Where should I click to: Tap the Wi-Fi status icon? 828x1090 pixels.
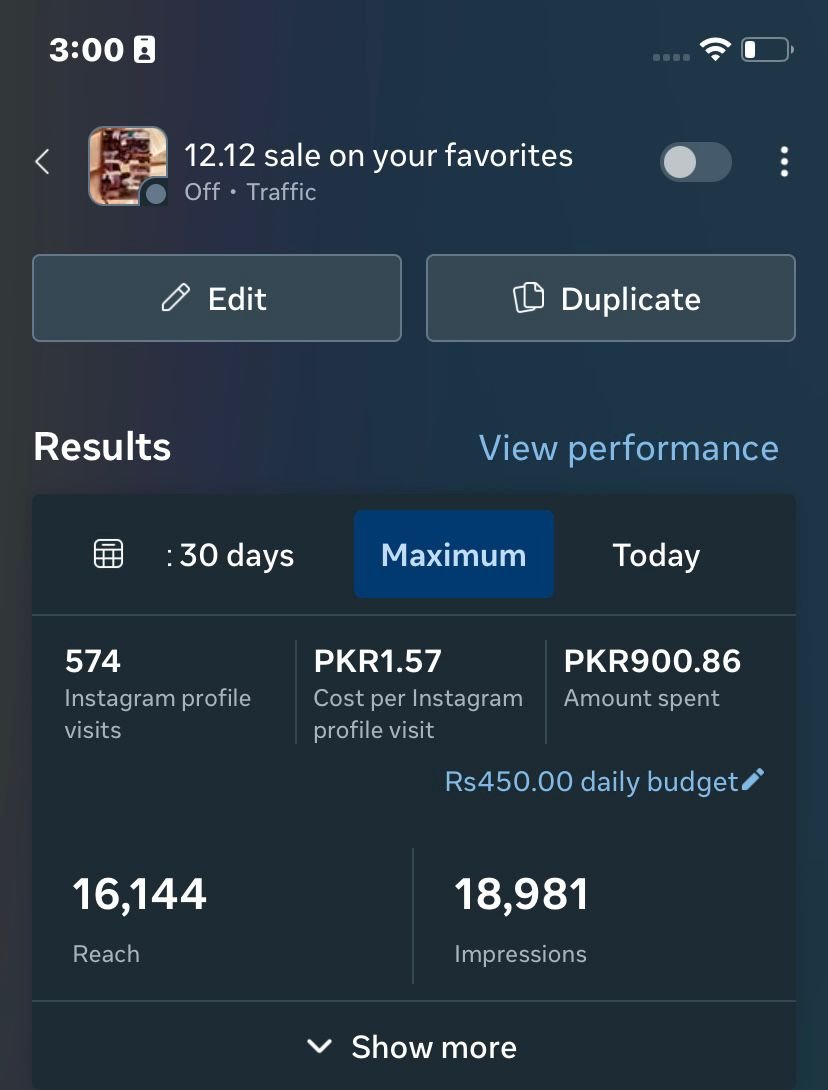[x=715, y=49]
